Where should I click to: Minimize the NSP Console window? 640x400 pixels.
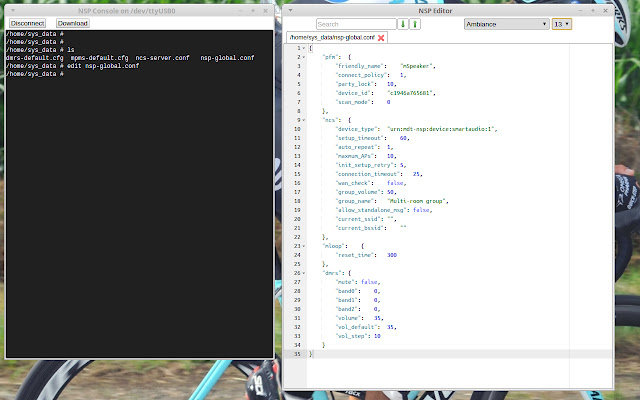coord(239,8)
